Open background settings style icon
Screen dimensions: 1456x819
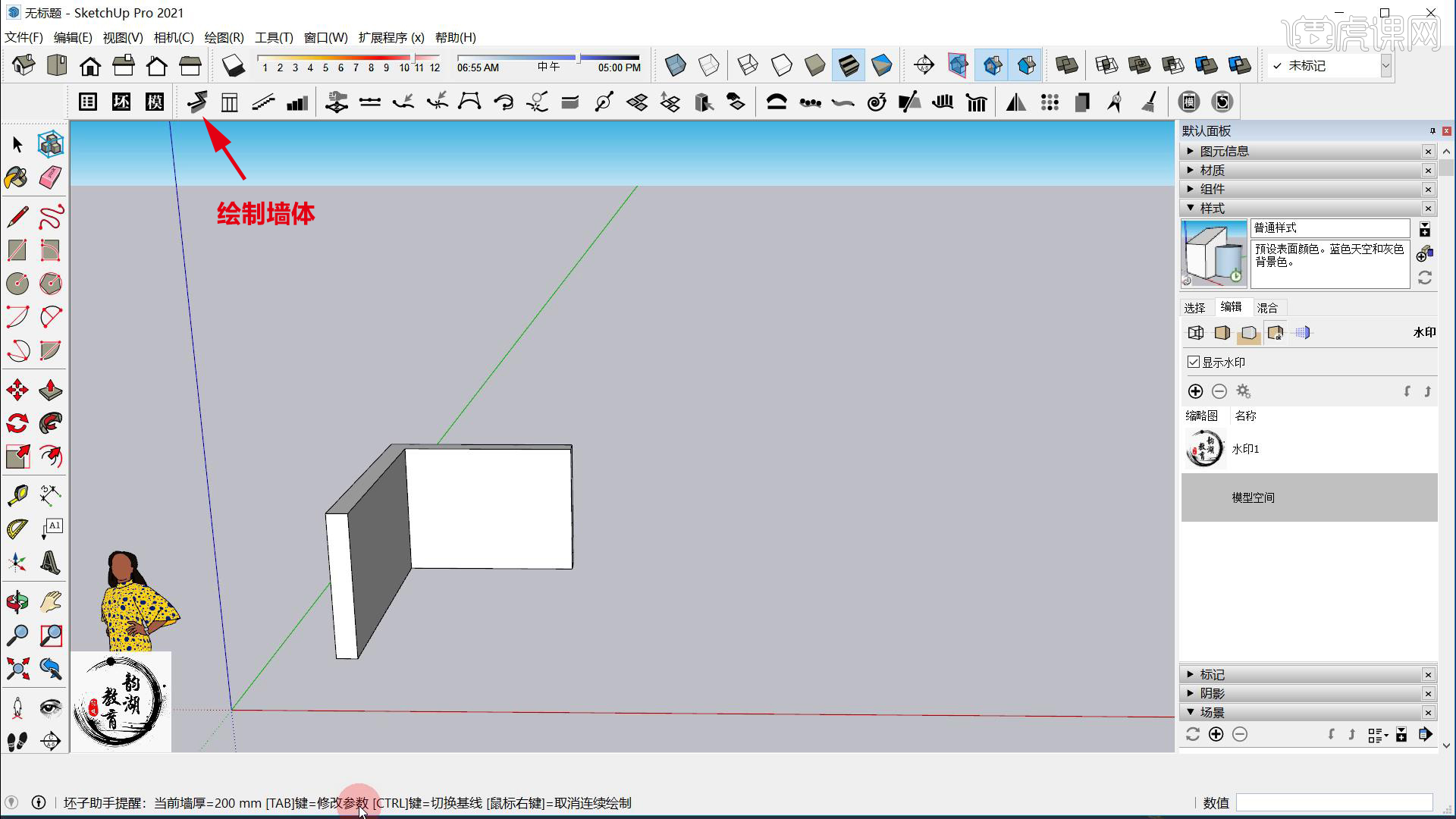point(1248,333)
